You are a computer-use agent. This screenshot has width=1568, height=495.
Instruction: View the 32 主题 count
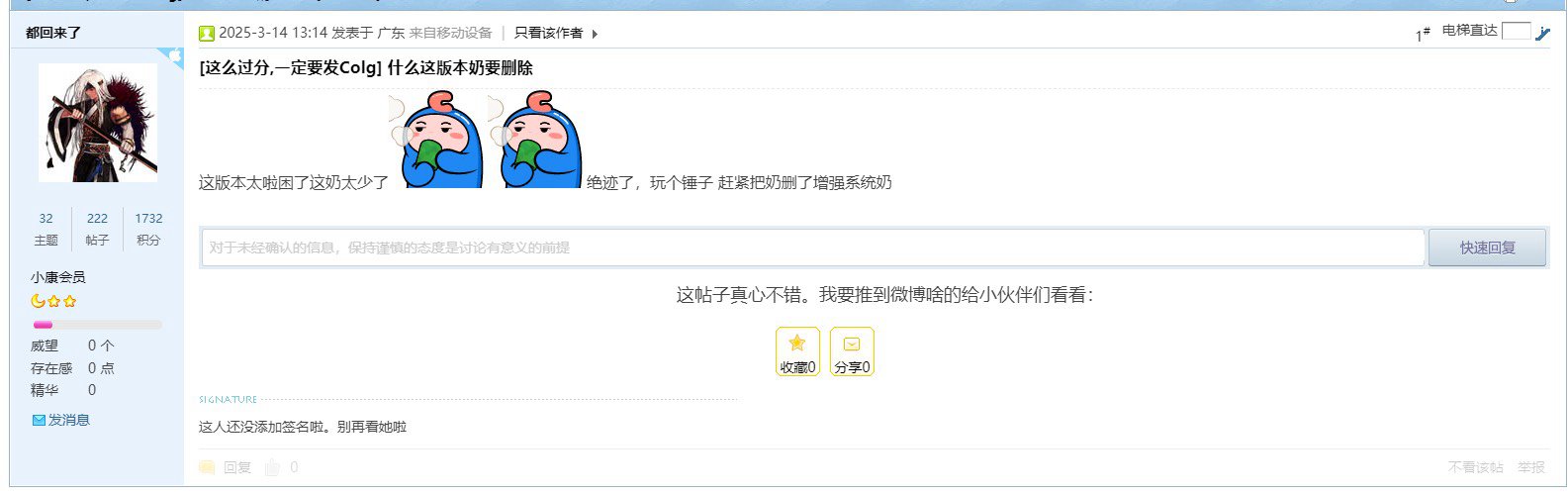tap(46, 229)
